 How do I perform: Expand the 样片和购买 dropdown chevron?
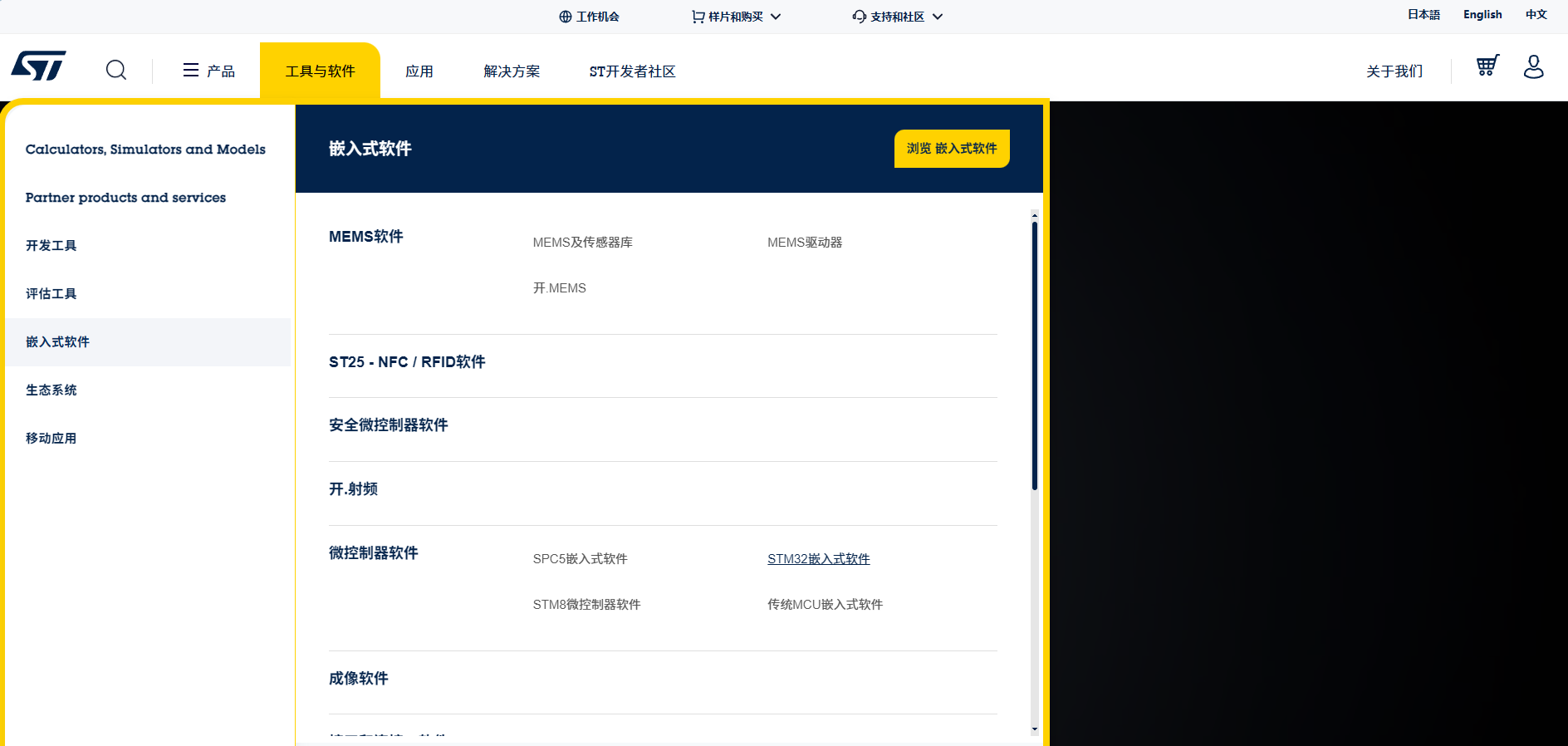pyautogui.click(x=776, y=17)
